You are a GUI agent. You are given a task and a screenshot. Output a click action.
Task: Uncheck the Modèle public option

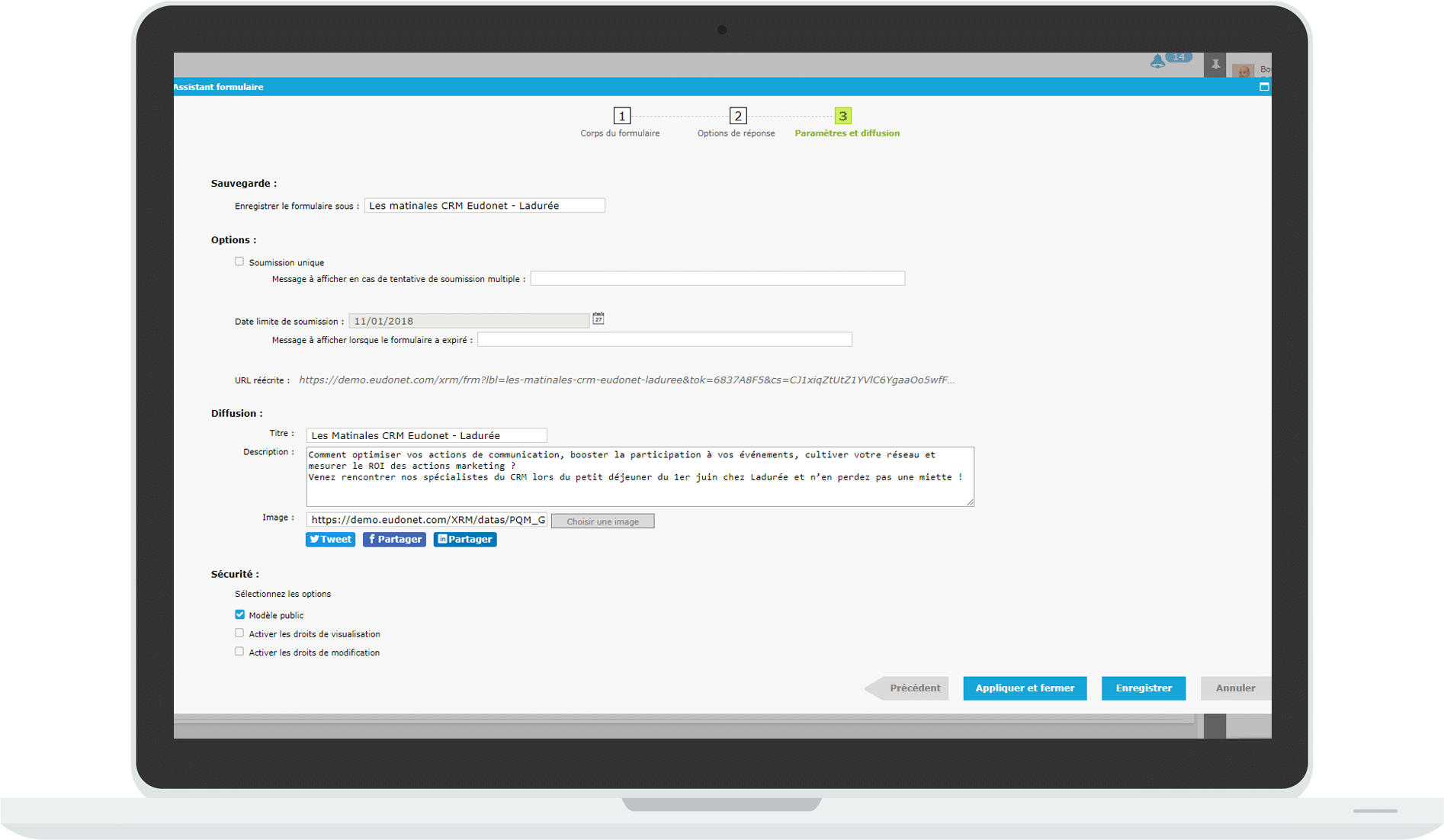[x=239, y=614]
